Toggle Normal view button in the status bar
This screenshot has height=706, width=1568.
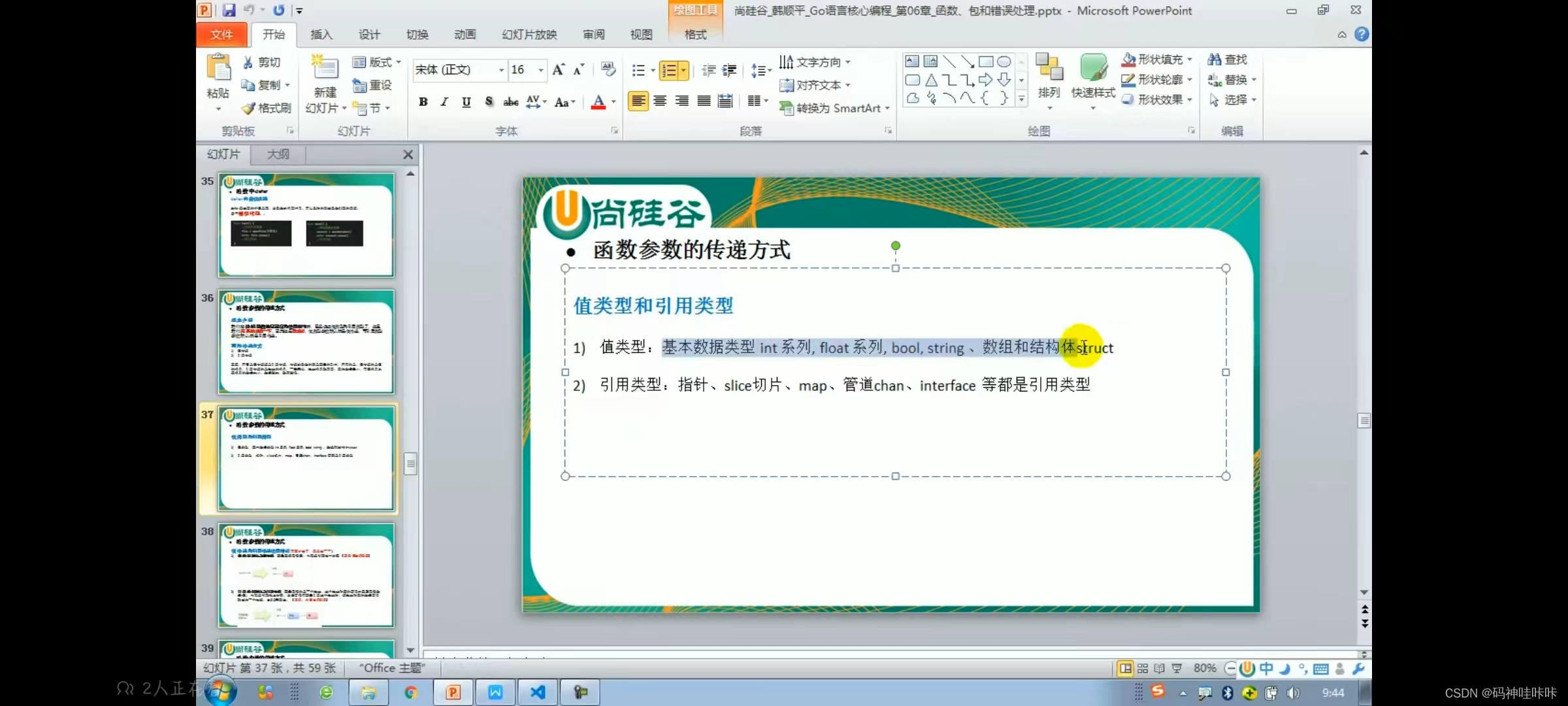click(x=1125, y=668)
